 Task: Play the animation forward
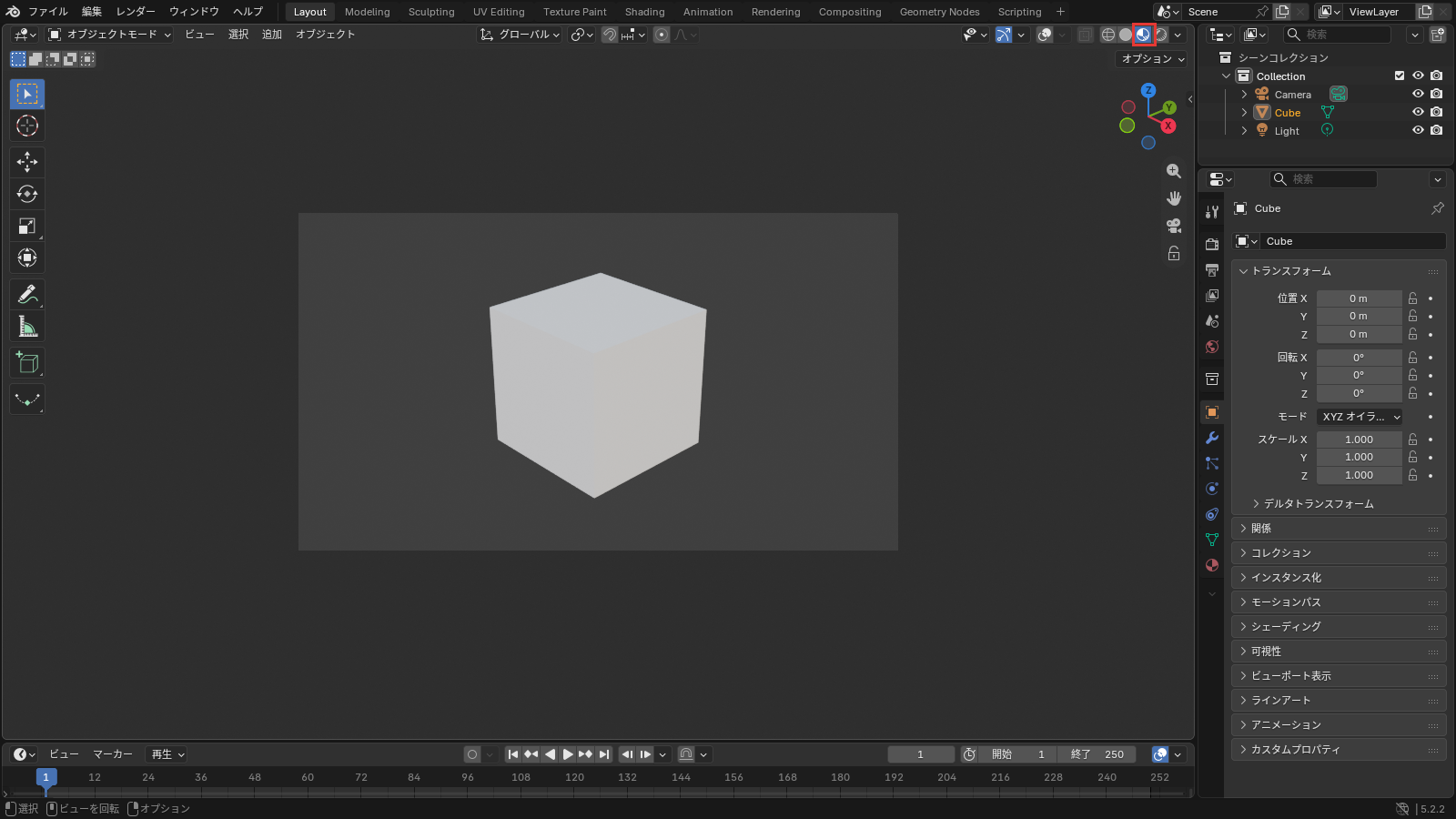pos(568,754)
